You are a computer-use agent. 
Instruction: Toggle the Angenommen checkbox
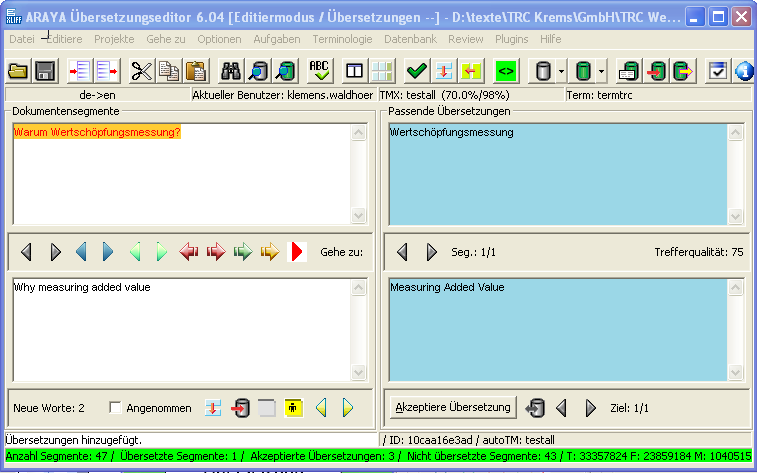point(115,408)
